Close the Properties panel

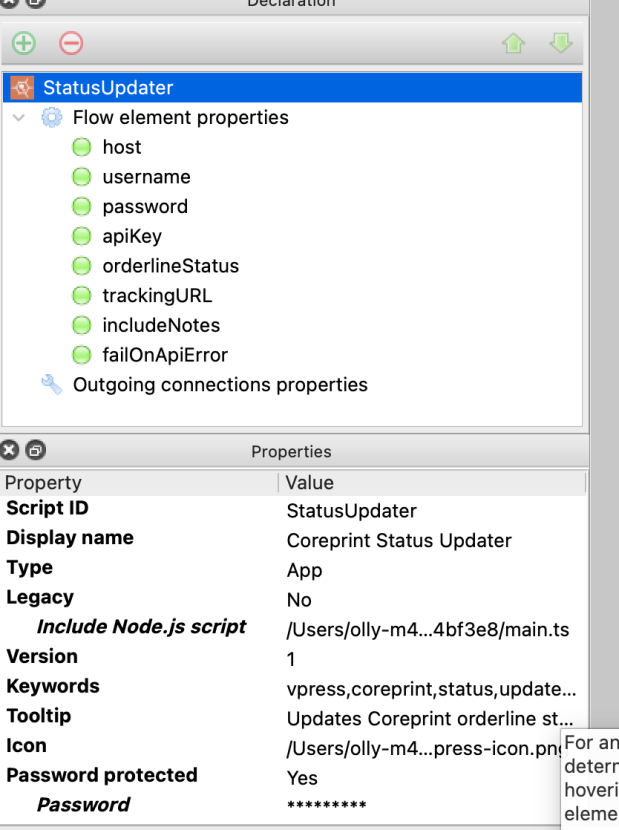[x=11, y=452]
